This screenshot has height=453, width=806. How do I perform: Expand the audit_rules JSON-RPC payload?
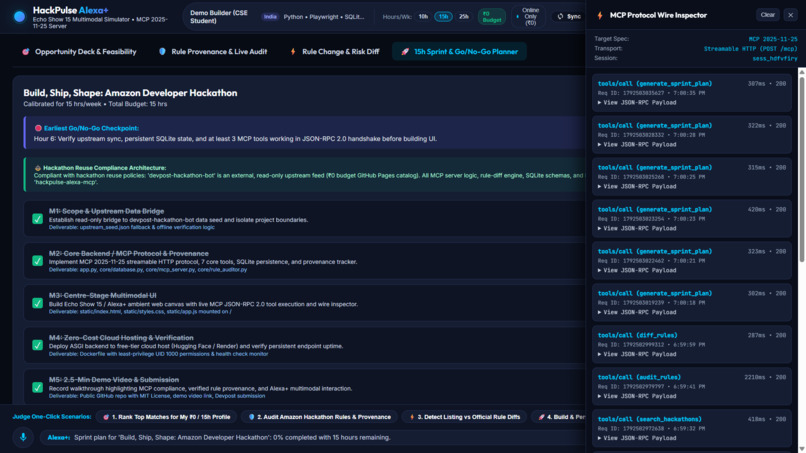637,396
